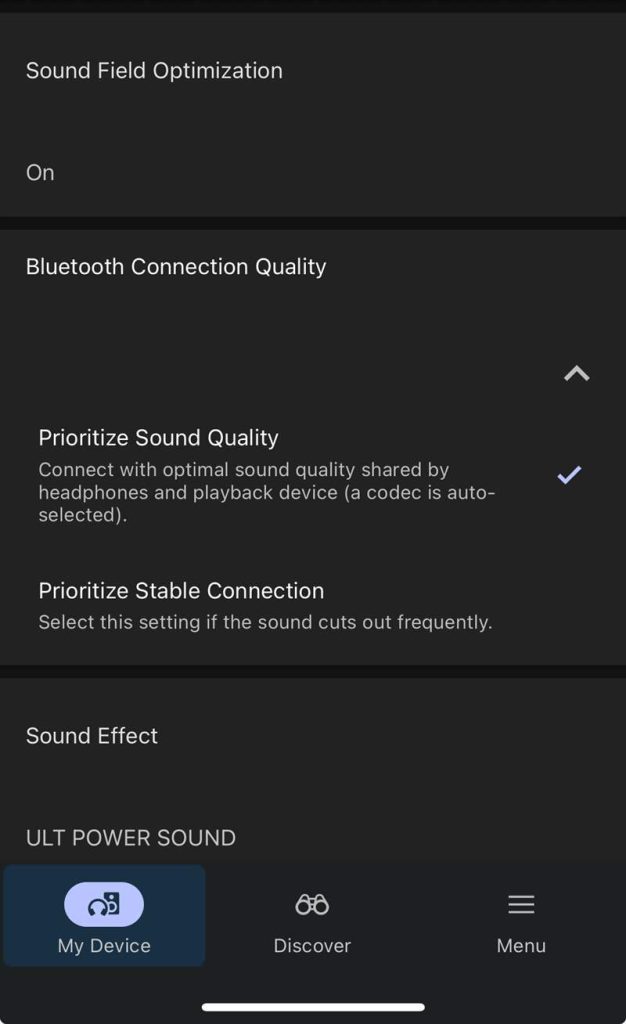Switch to the My Device tab label

coord(104,946)
